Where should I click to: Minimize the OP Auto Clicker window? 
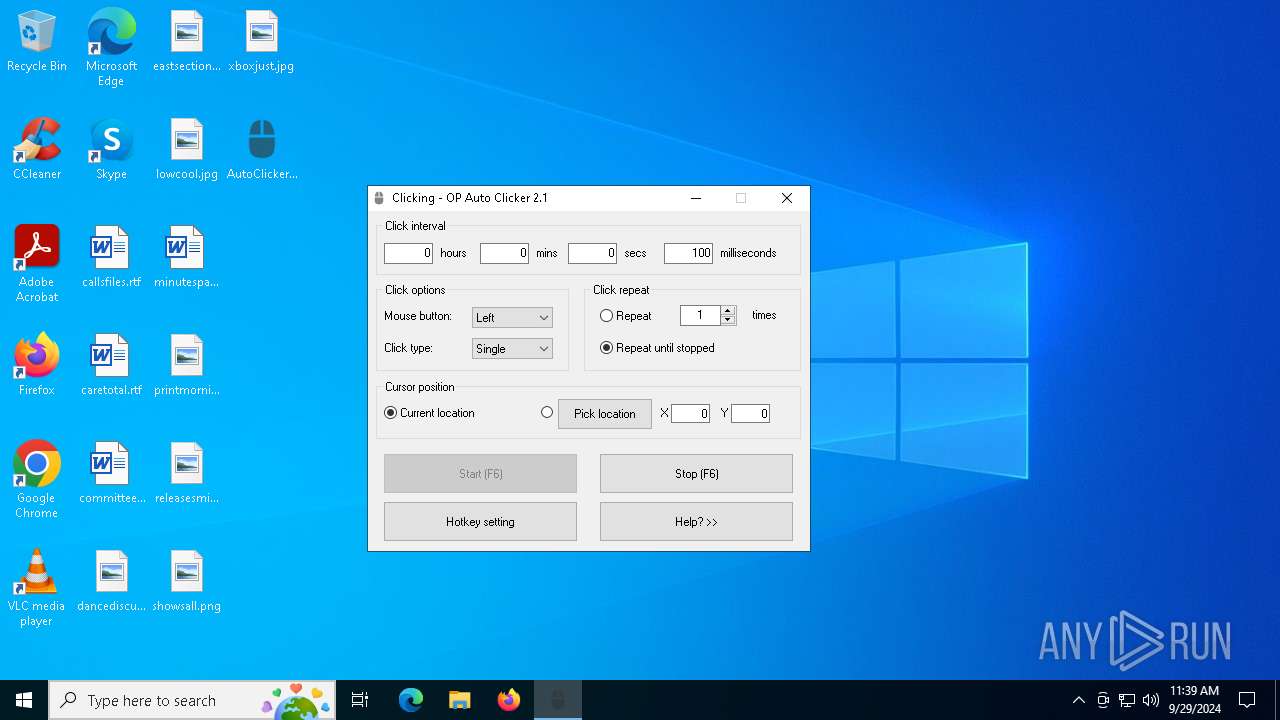[696, 198]
